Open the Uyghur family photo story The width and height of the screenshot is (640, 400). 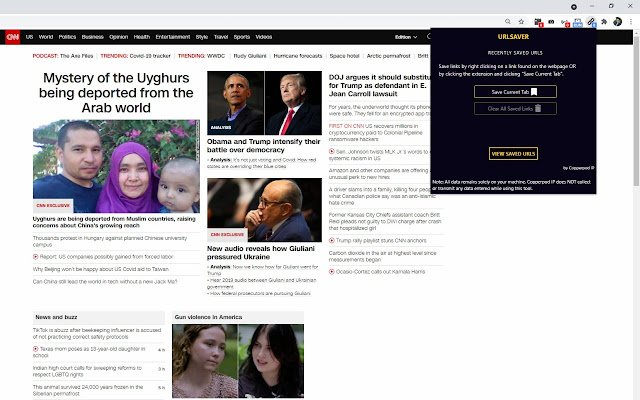tap(116, 166)
